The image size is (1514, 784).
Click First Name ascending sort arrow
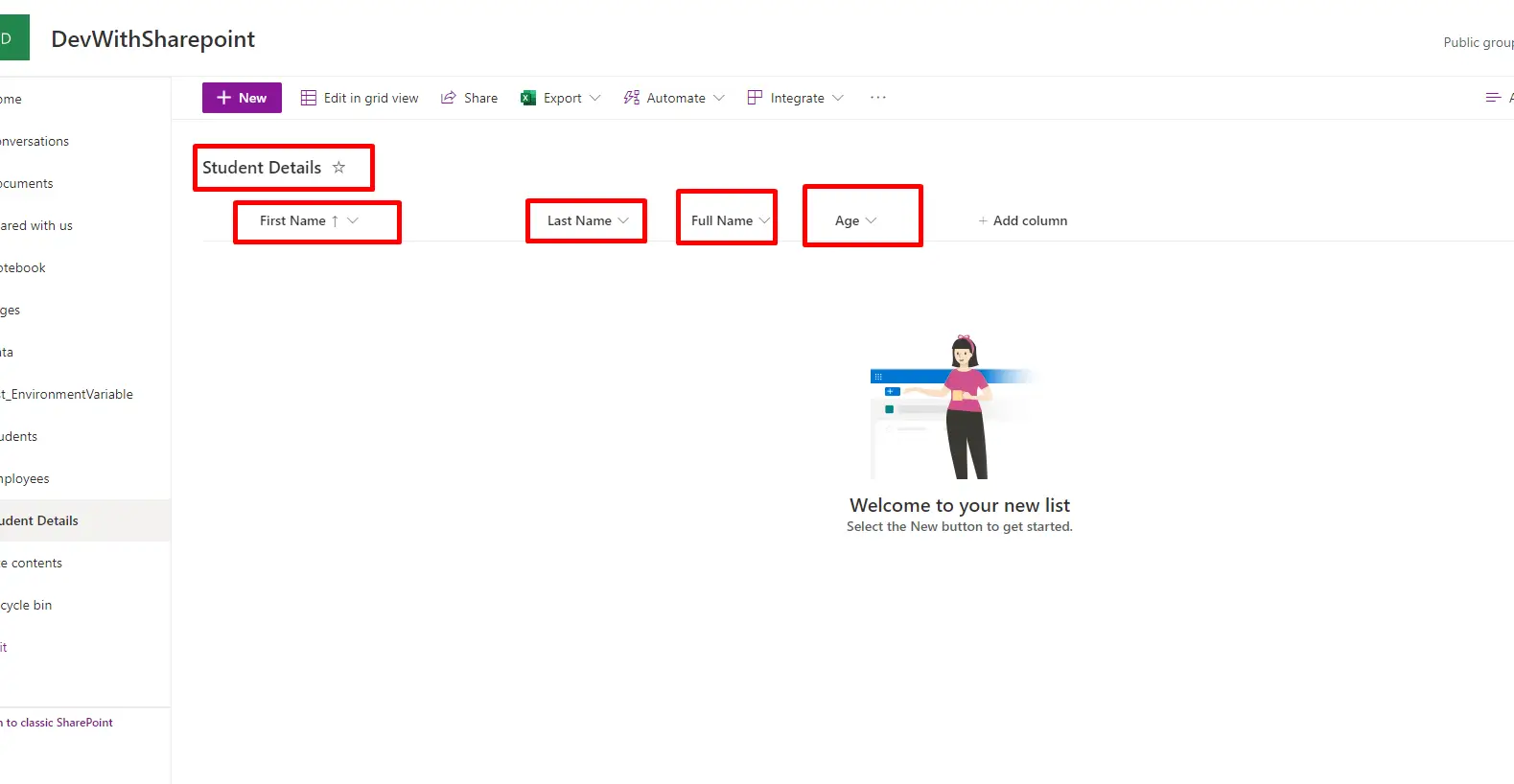[x=335, y=220]
